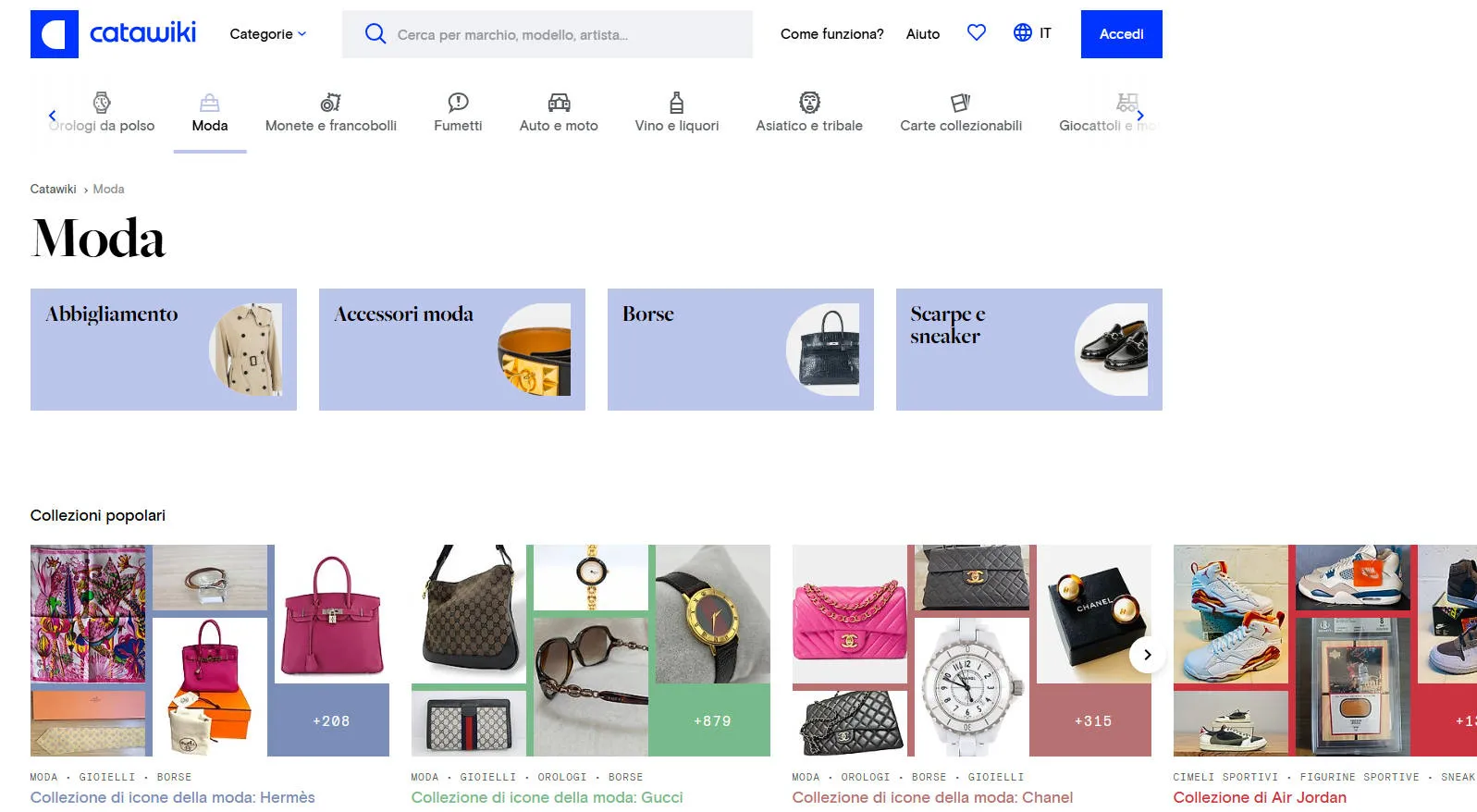This screenshot has height=812, width=1477.
Task: Switch to the Moda category tab
Action: click(x=210, y=114)
